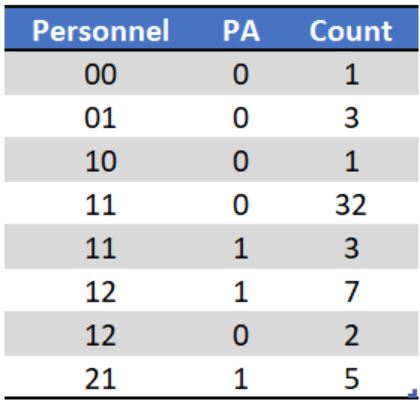Screen dimensions: 420x406
Task: Select the Count column header
Action: click(351, 31)
